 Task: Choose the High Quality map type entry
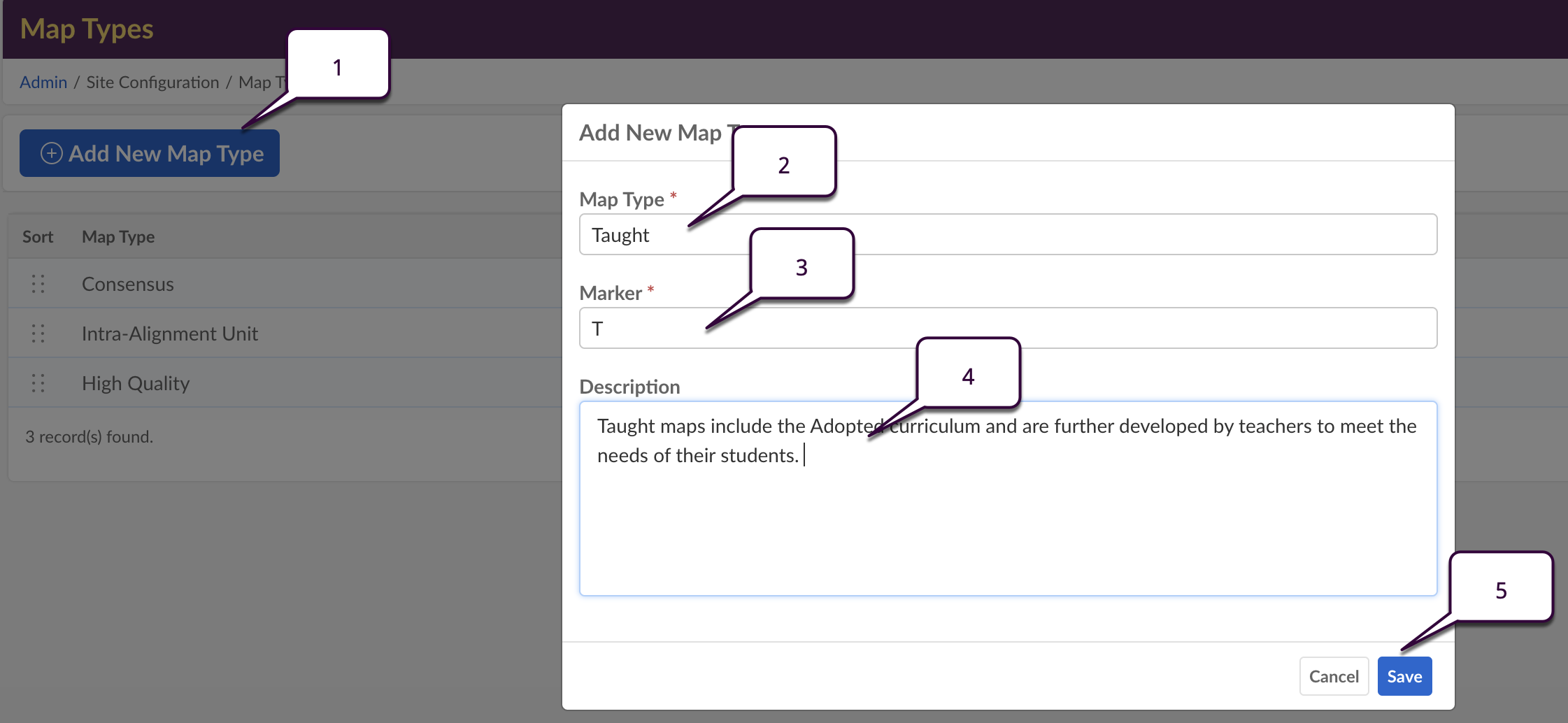136,383
